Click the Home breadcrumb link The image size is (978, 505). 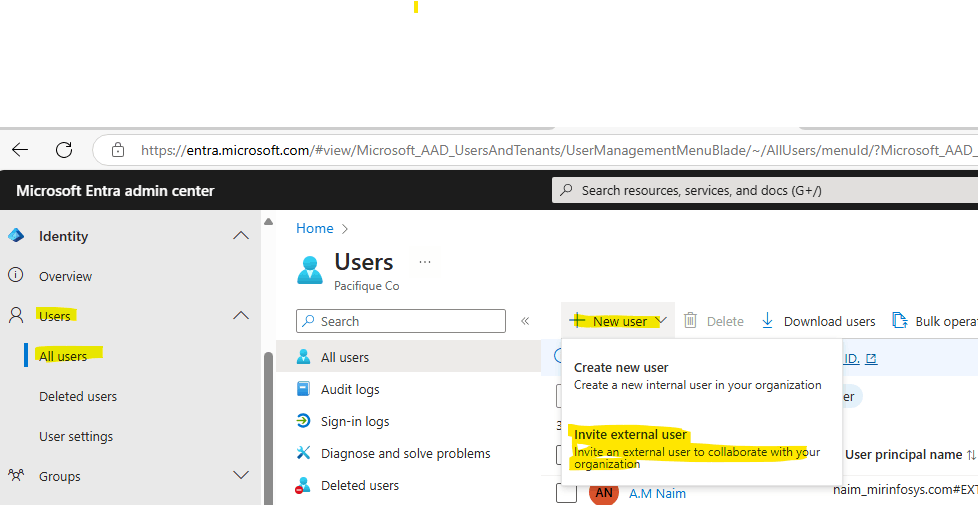314,228
